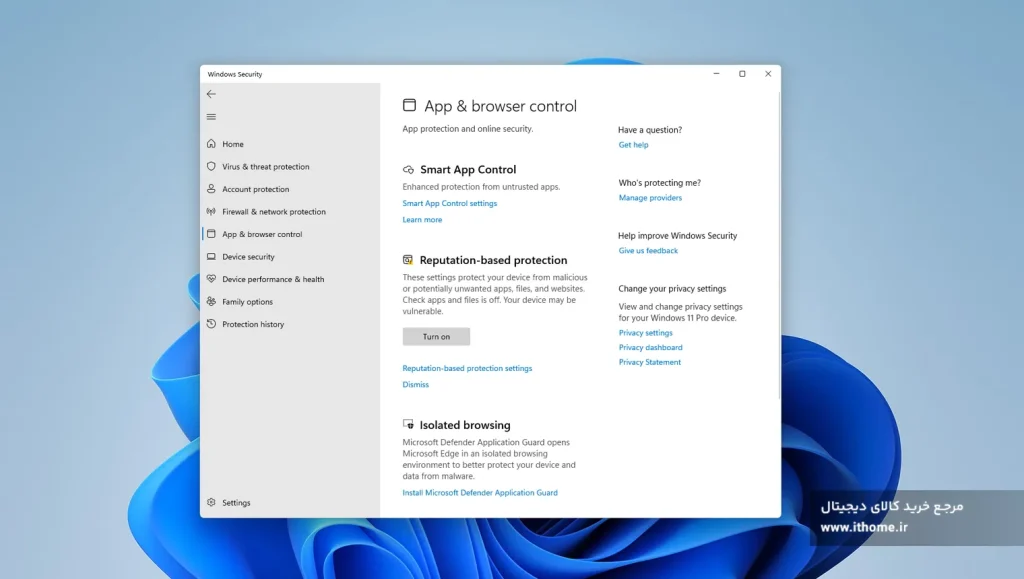This screenshot has width=1024, height=579.
Task: Open the Privacy Statement link
Action: (x=649, y=362)
